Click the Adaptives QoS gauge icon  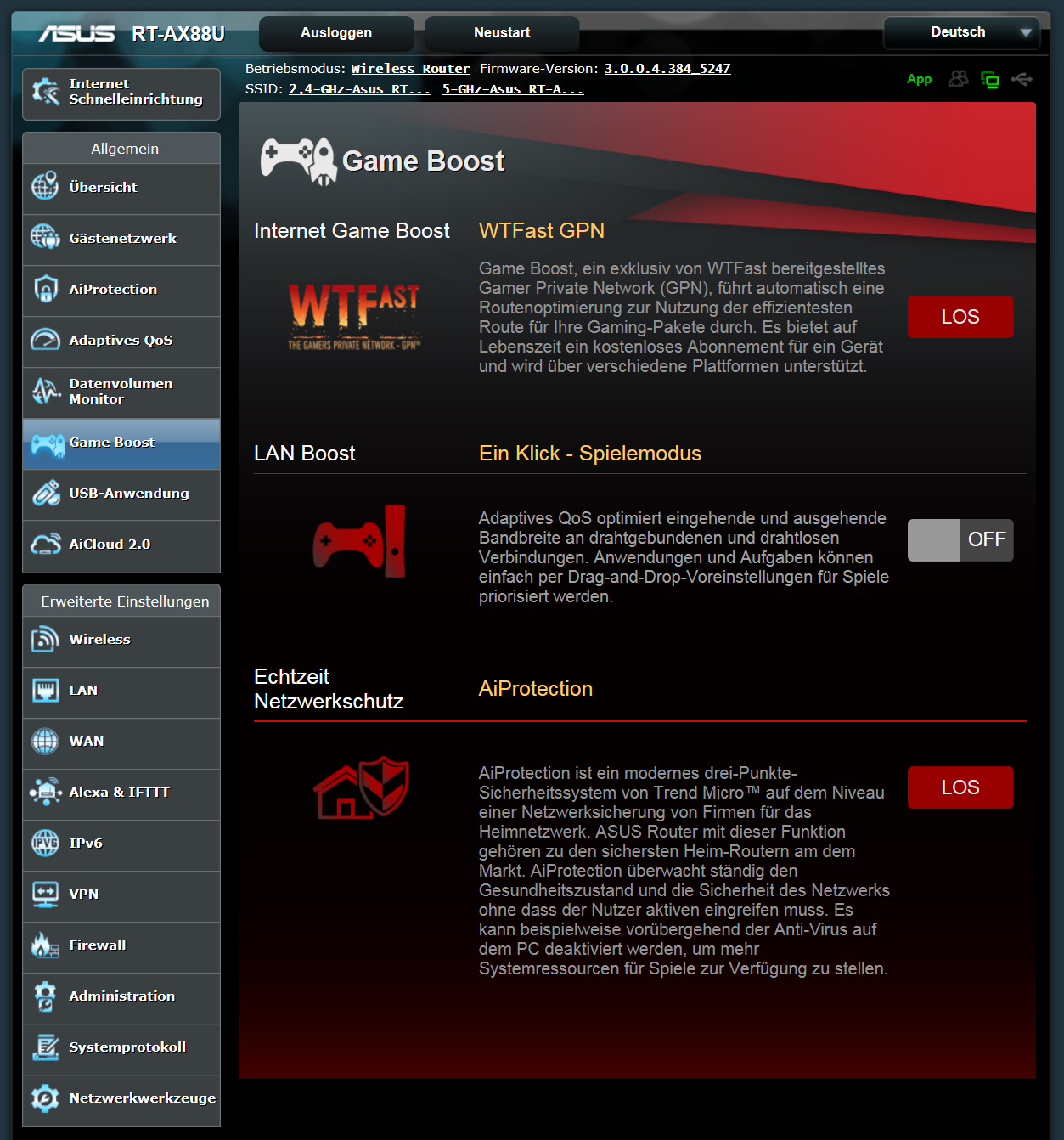click(45, 339)
